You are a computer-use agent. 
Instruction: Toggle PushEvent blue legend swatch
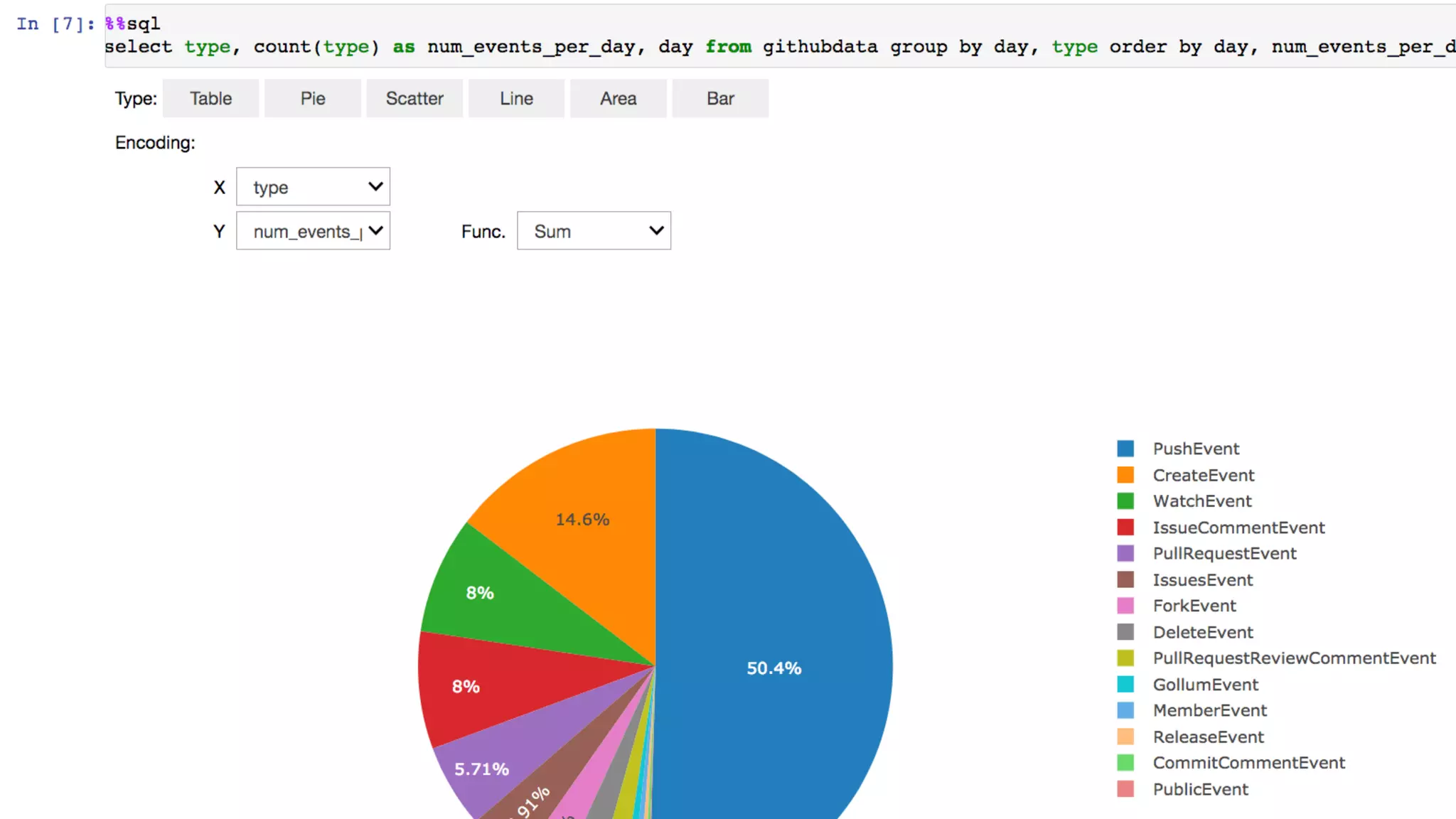[1125, 449]
